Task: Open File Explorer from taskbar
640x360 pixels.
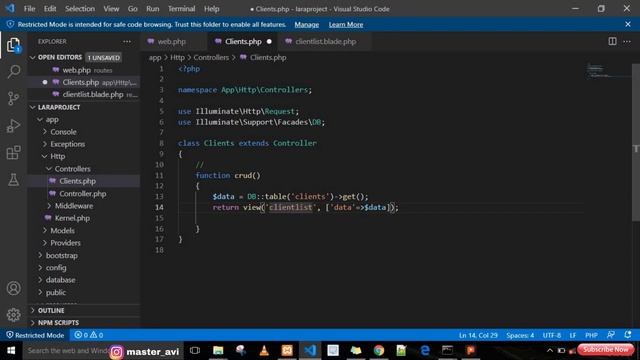Action: coord(218,350)
